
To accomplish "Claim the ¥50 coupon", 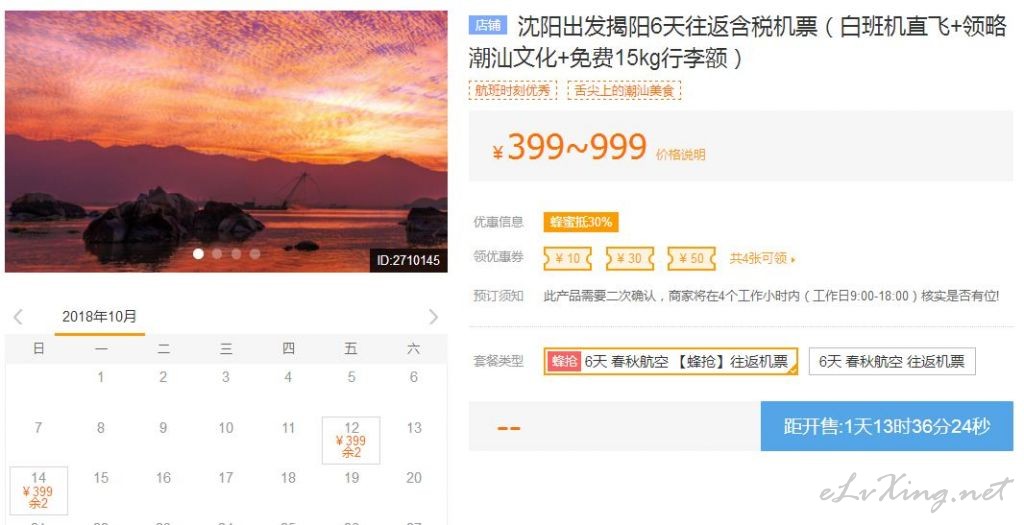I will pos(692,259).
